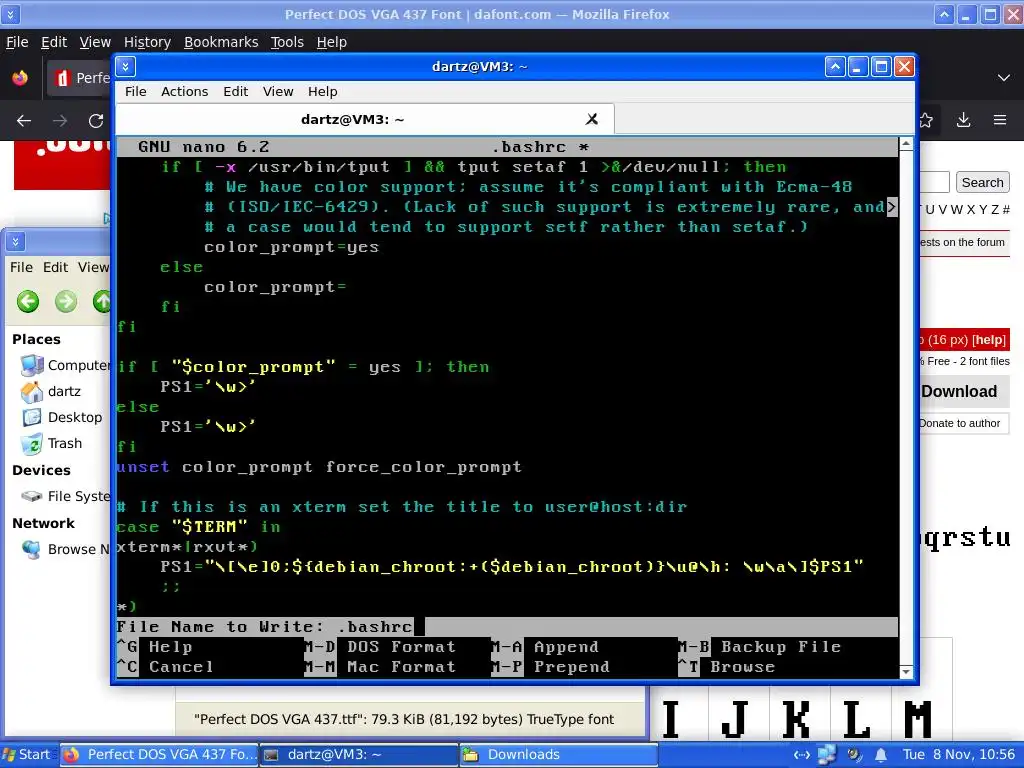Click the File Name to Write field
The width and height of the screenshot is (1024, 768).
pos(507,627)
